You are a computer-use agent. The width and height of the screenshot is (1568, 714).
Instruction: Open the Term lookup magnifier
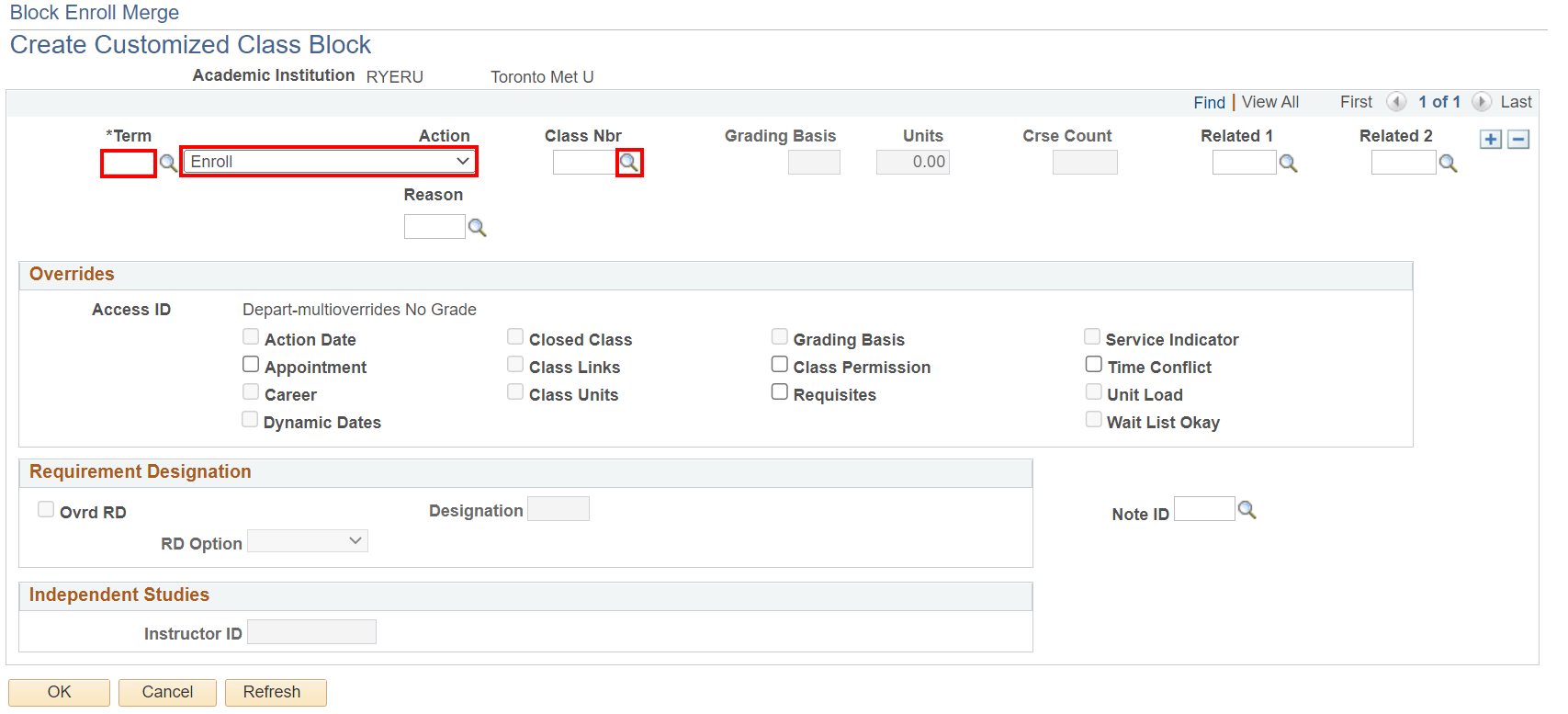[168, 163]
